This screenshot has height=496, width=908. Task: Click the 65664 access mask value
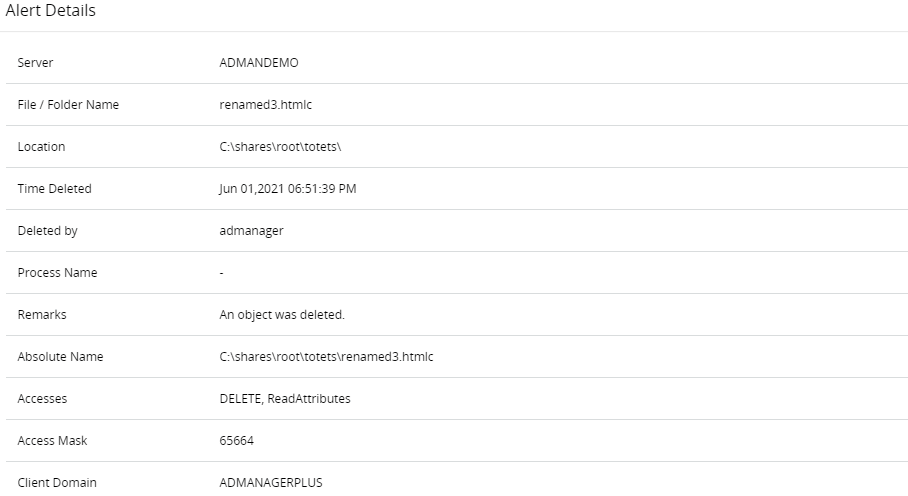coord(236,441)
